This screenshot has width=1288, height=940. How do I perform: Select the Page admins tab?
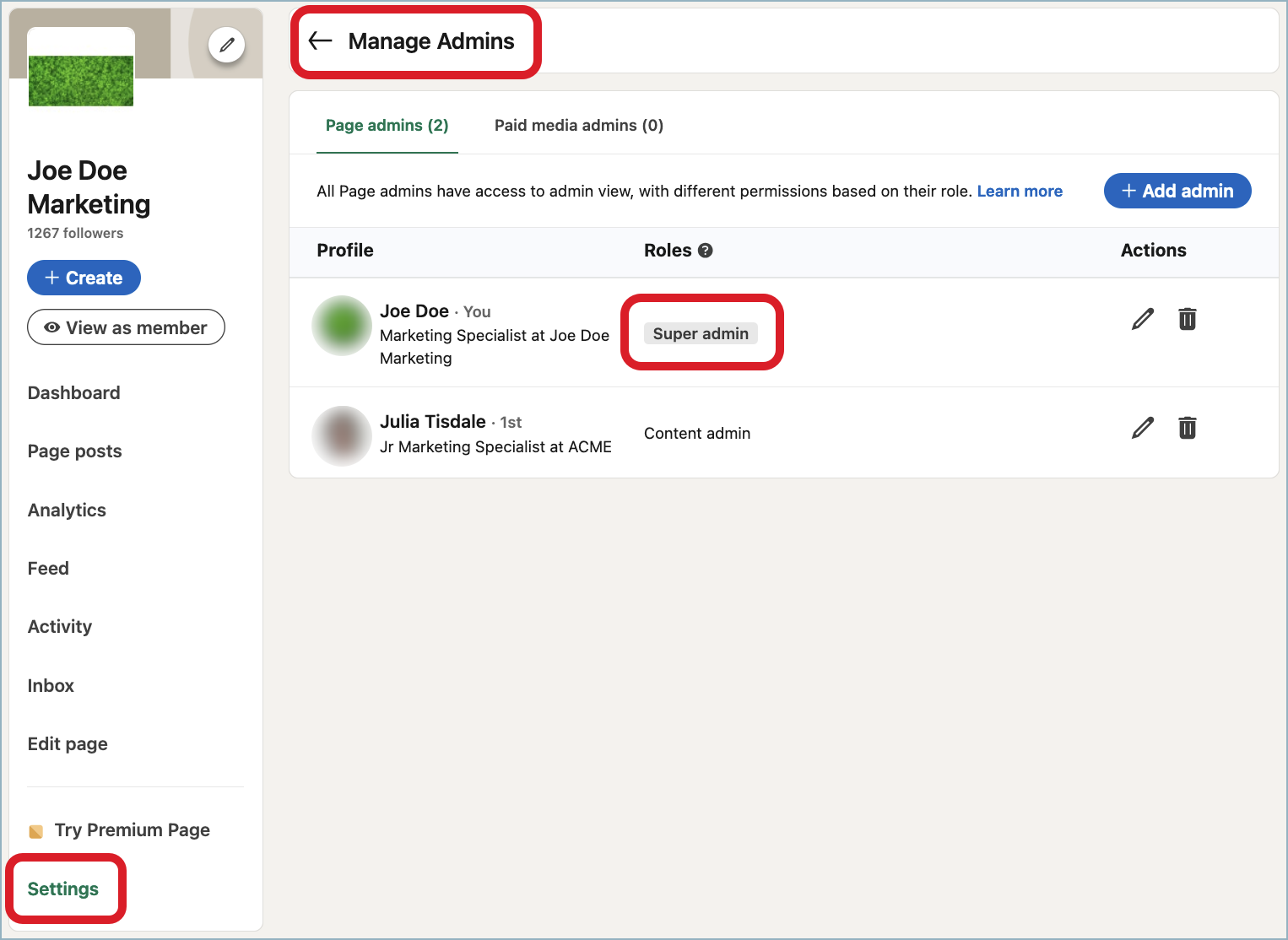coord(387,125)
